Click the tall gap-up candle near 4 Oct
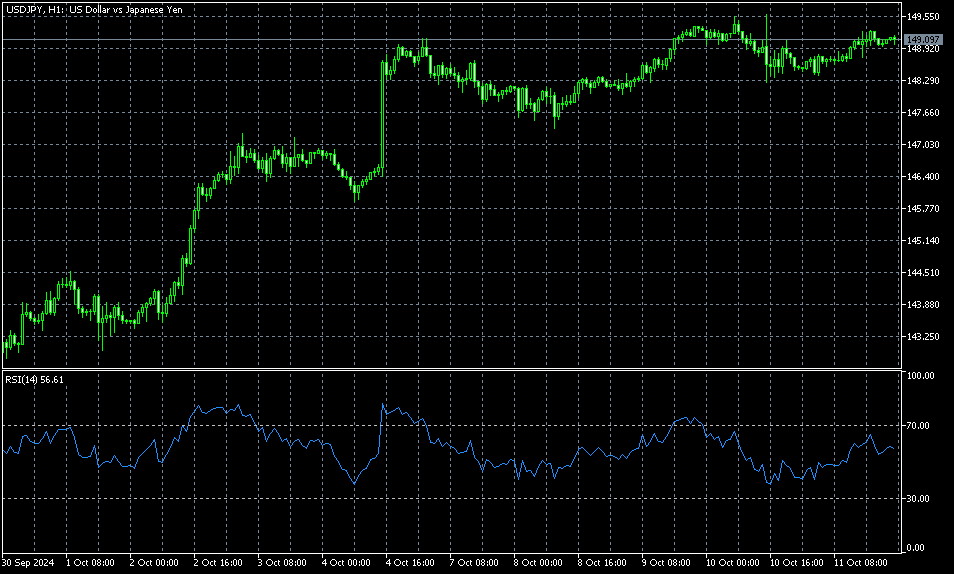Viewport: 954px width, 574px height. click(383, 115)
